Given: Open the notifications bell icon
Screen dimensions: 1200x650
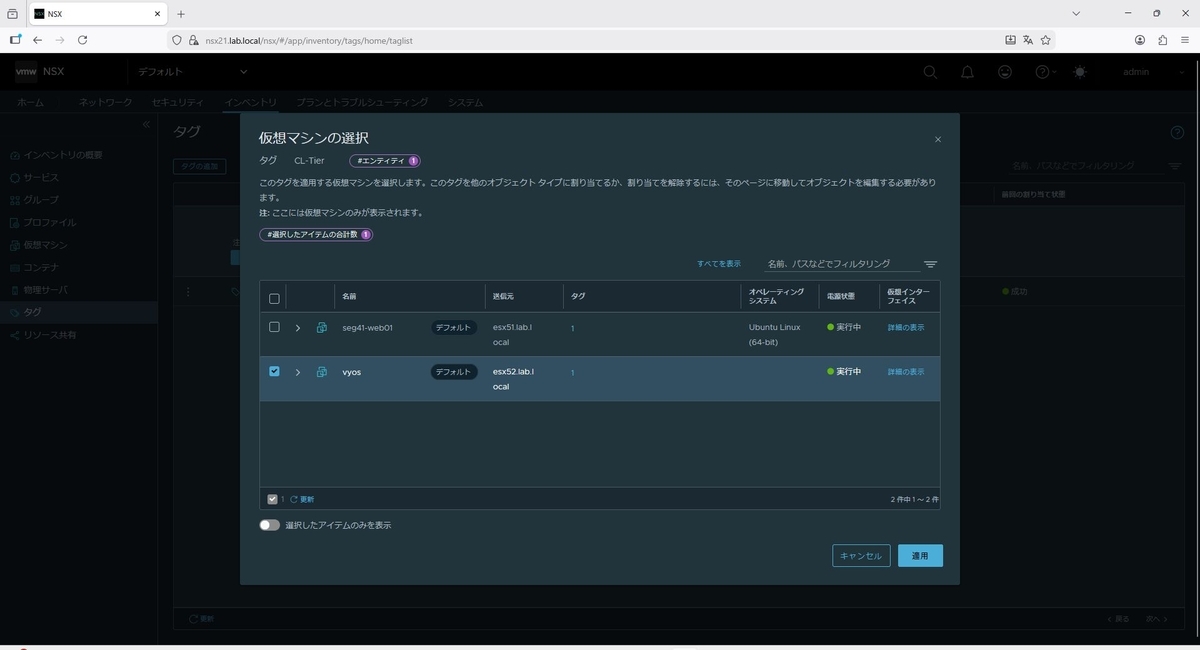Looking at the screenshot, I should (968, 72).
